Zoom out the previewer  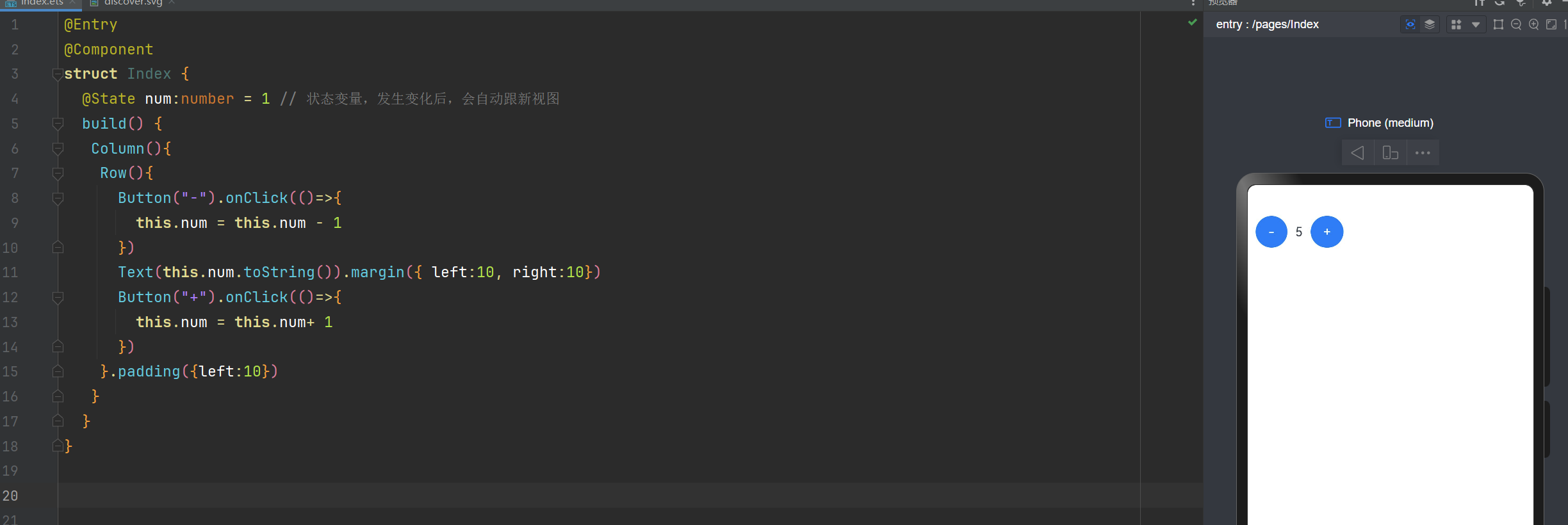pyautogui.click(x=1516, y=24)
